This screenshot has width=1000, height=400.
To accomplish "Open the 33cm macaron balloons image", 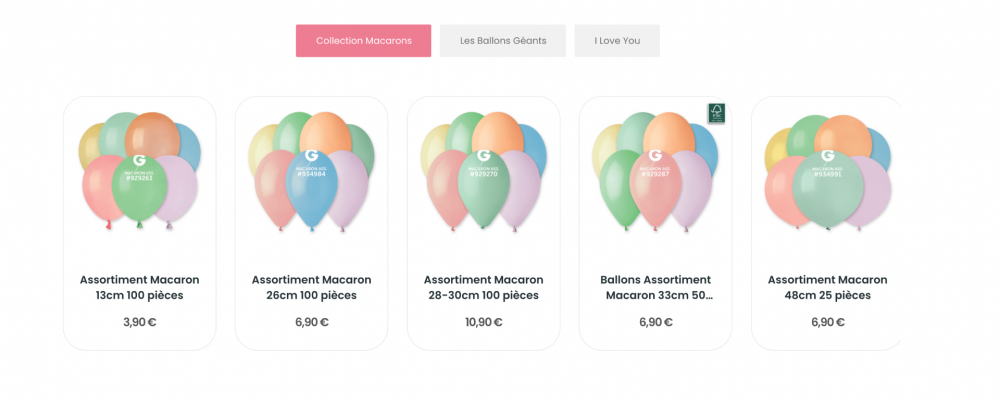I will pos(655,171).
